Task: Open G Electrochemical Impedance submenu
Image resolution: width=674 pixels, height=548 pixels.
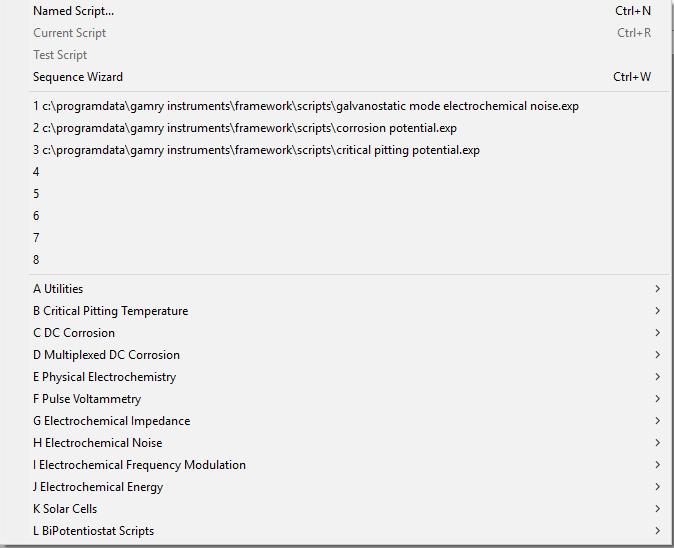Action: (111, 421)
